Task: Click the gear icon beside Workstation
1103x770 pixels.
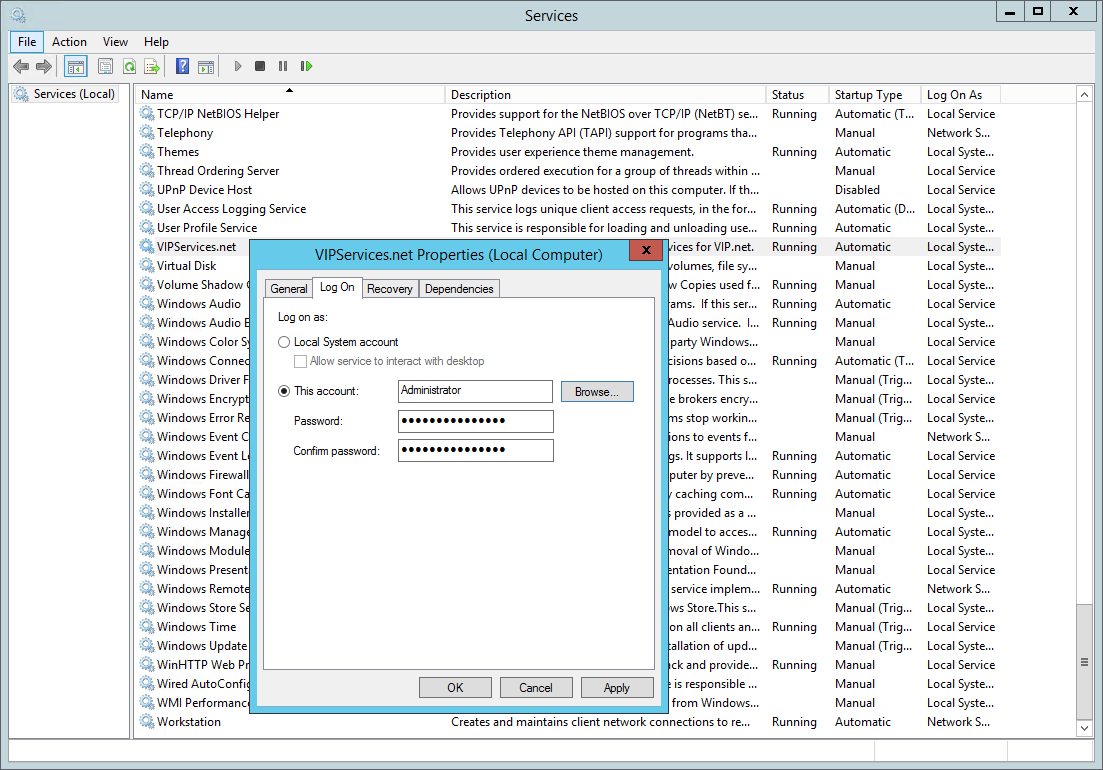Action: 146,721
